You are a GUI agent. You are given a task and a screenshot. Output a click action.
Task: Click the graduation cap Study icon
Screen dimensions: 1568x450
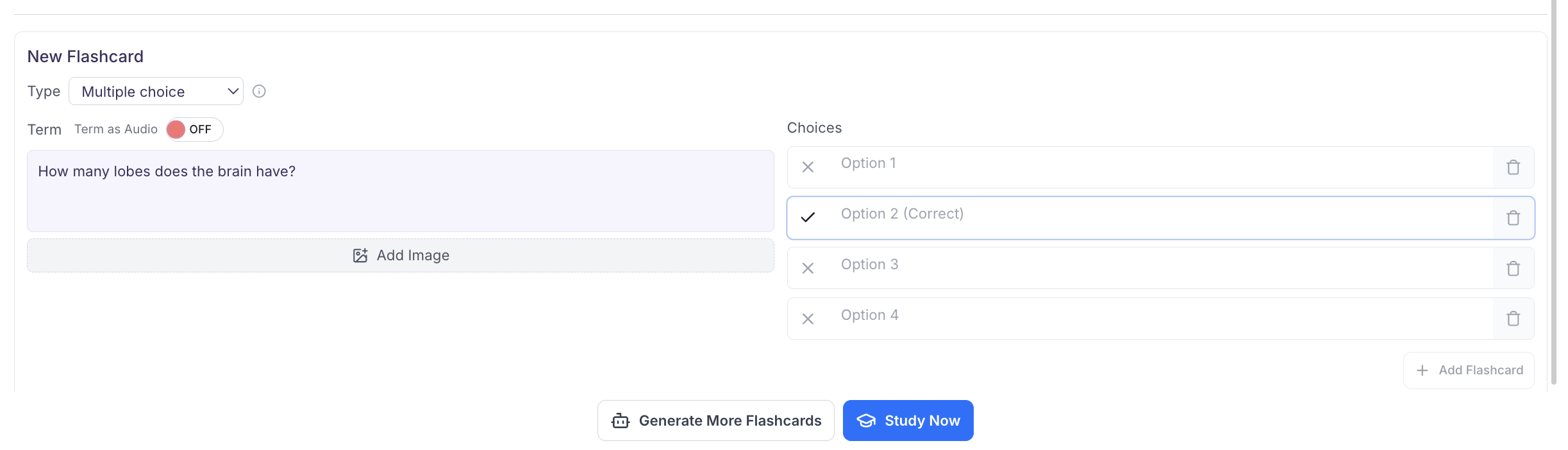(866, 421)
